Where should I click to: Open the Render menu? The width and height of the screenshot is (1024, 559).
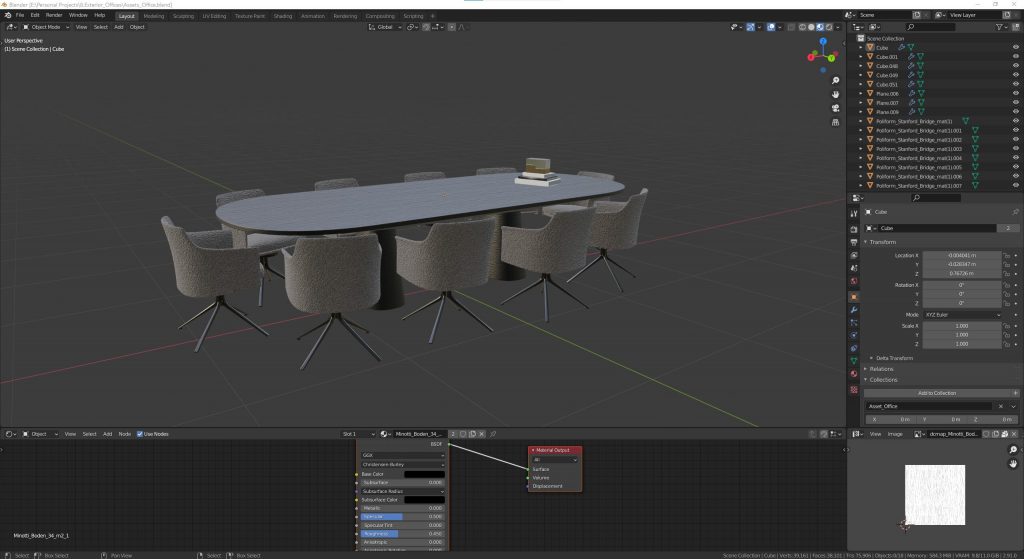(x=54, y=15)
